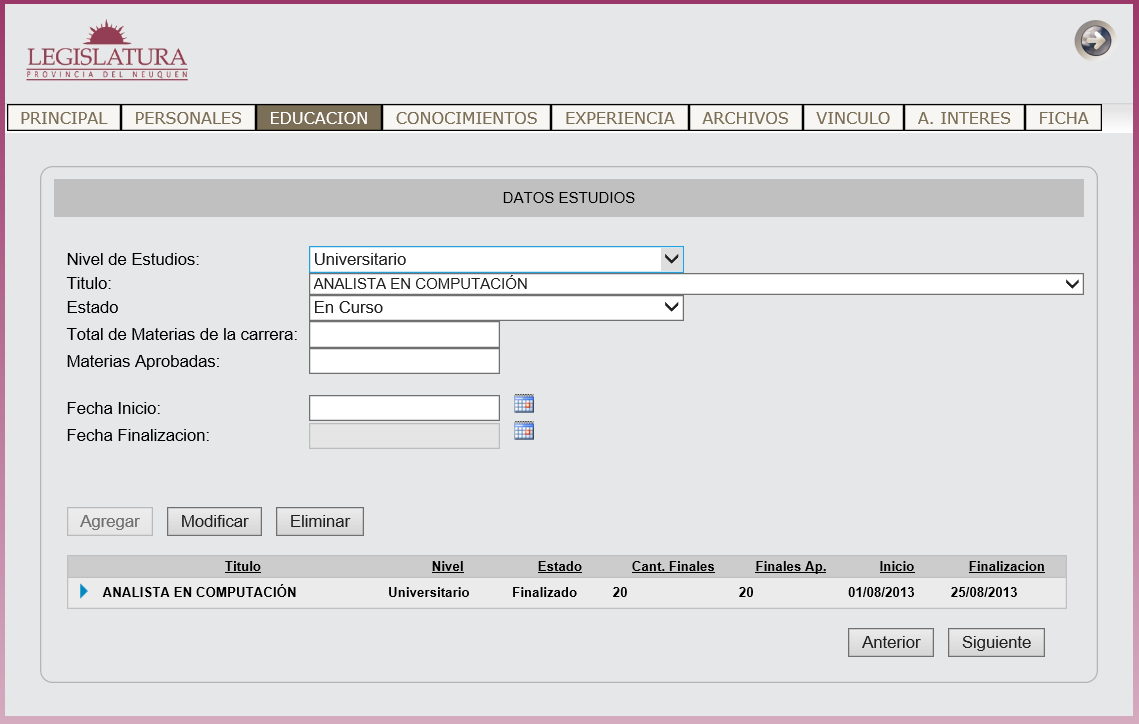Focus the Total de Materias input field
The image size is (1139, 724).
click(x=404, y=335)
